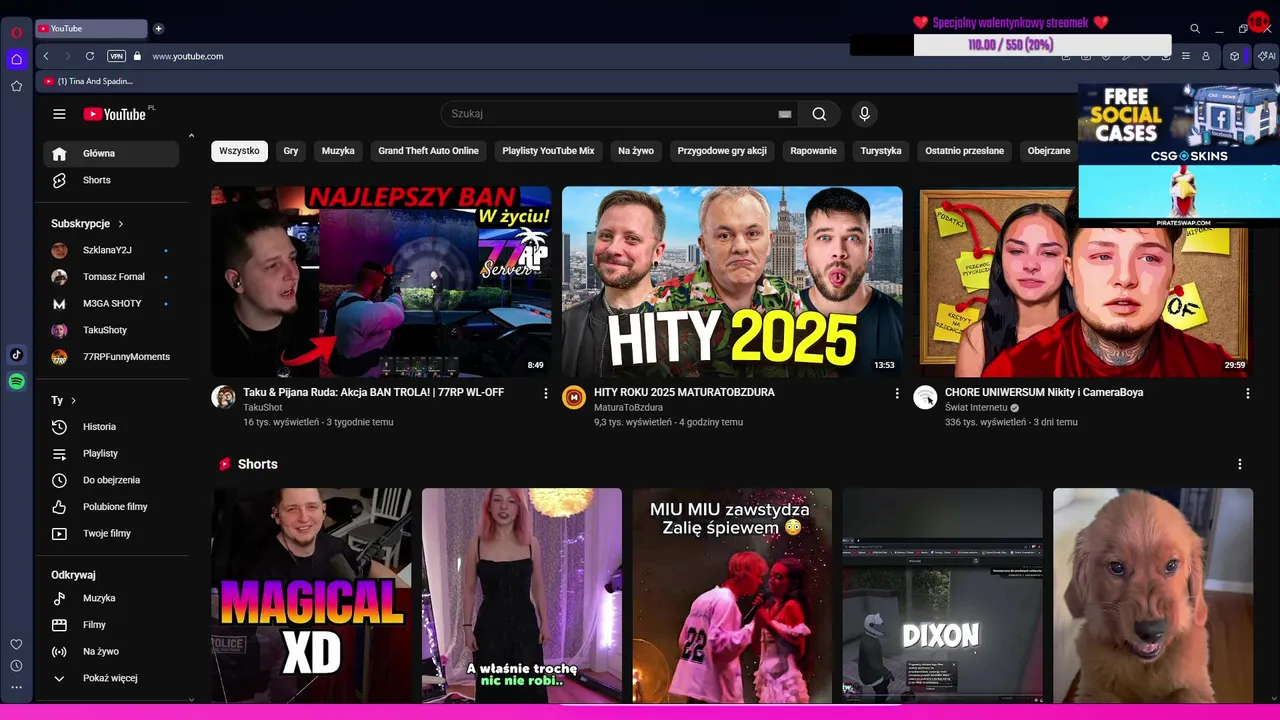Image resolution: width=1280 pixels, height=720 pixels.
Task: Open Polubione filmy liked videos
Action: tap(111, 507)
